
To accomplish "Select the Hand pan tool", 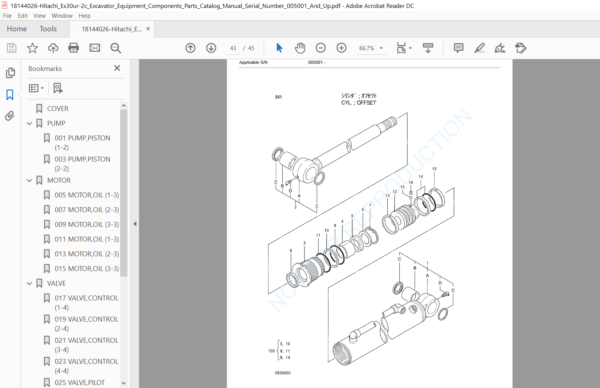I will [300, 48].
